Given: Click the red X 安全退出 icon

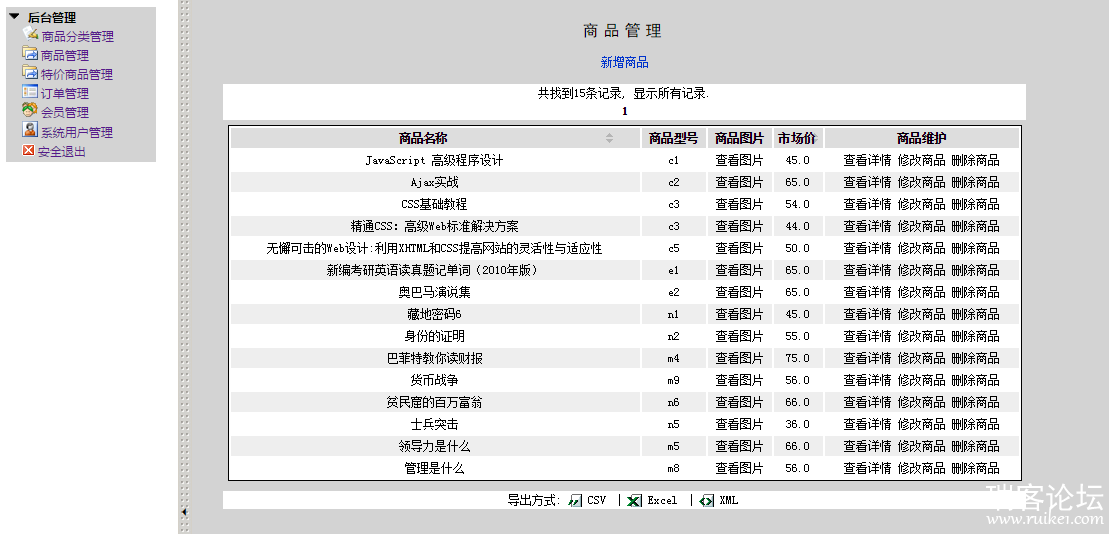Looking at the screenshot, I should [28, 150].
